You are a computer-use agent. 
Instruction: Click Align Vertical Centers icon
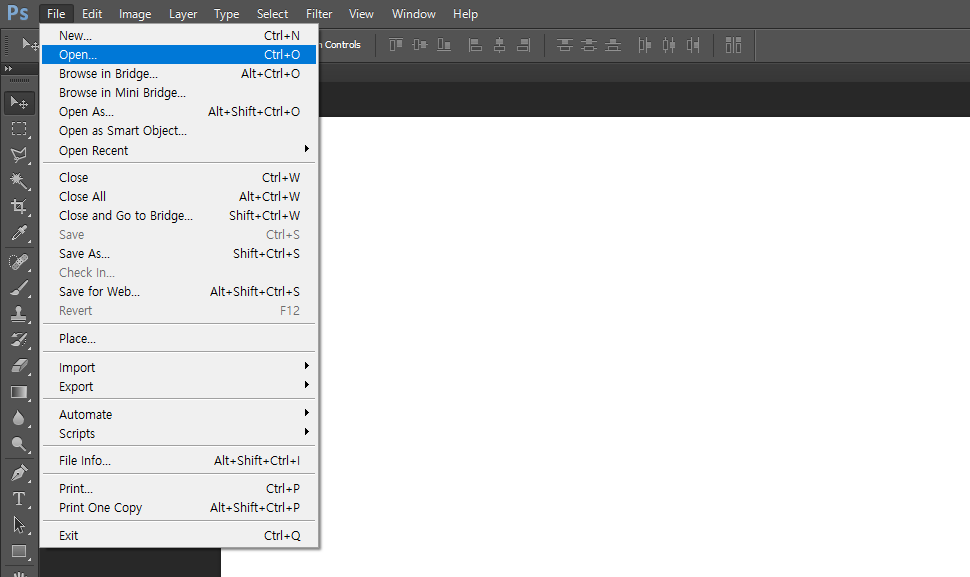(x=420, y=45)
